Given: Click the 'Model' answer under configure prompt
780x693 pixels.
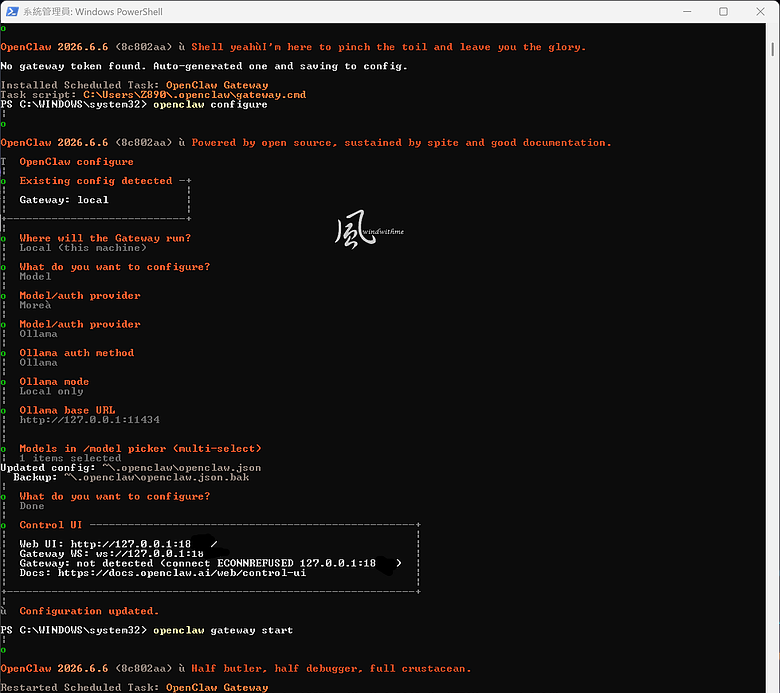Looking at the screenshot, I should click(x=35, y=277).
